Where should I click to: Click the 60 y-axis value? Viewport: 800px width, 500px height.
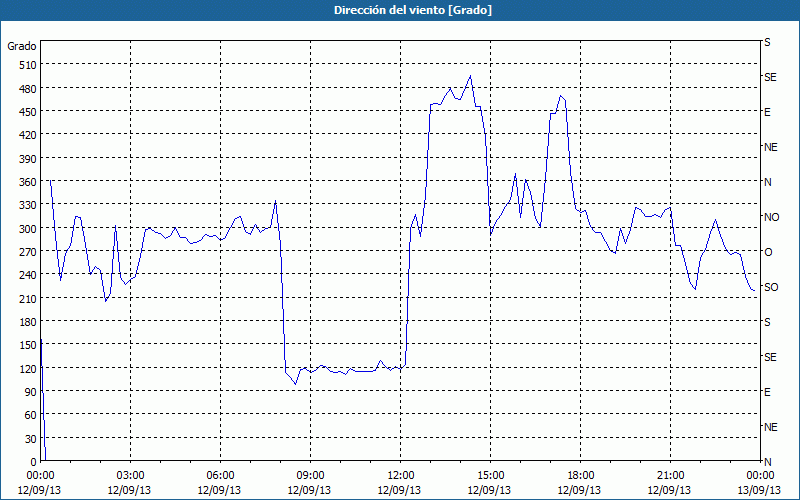coord(31,415)
